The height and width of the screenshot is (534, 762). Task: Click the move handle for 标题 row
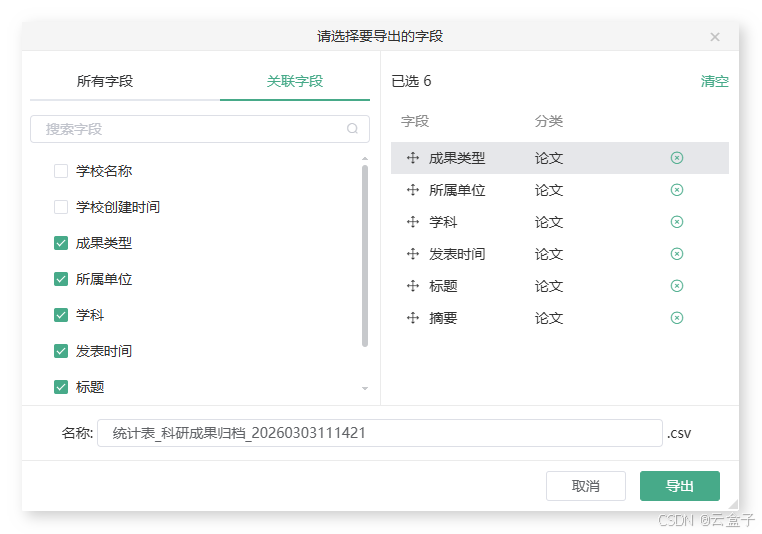(x=413, y=286)
